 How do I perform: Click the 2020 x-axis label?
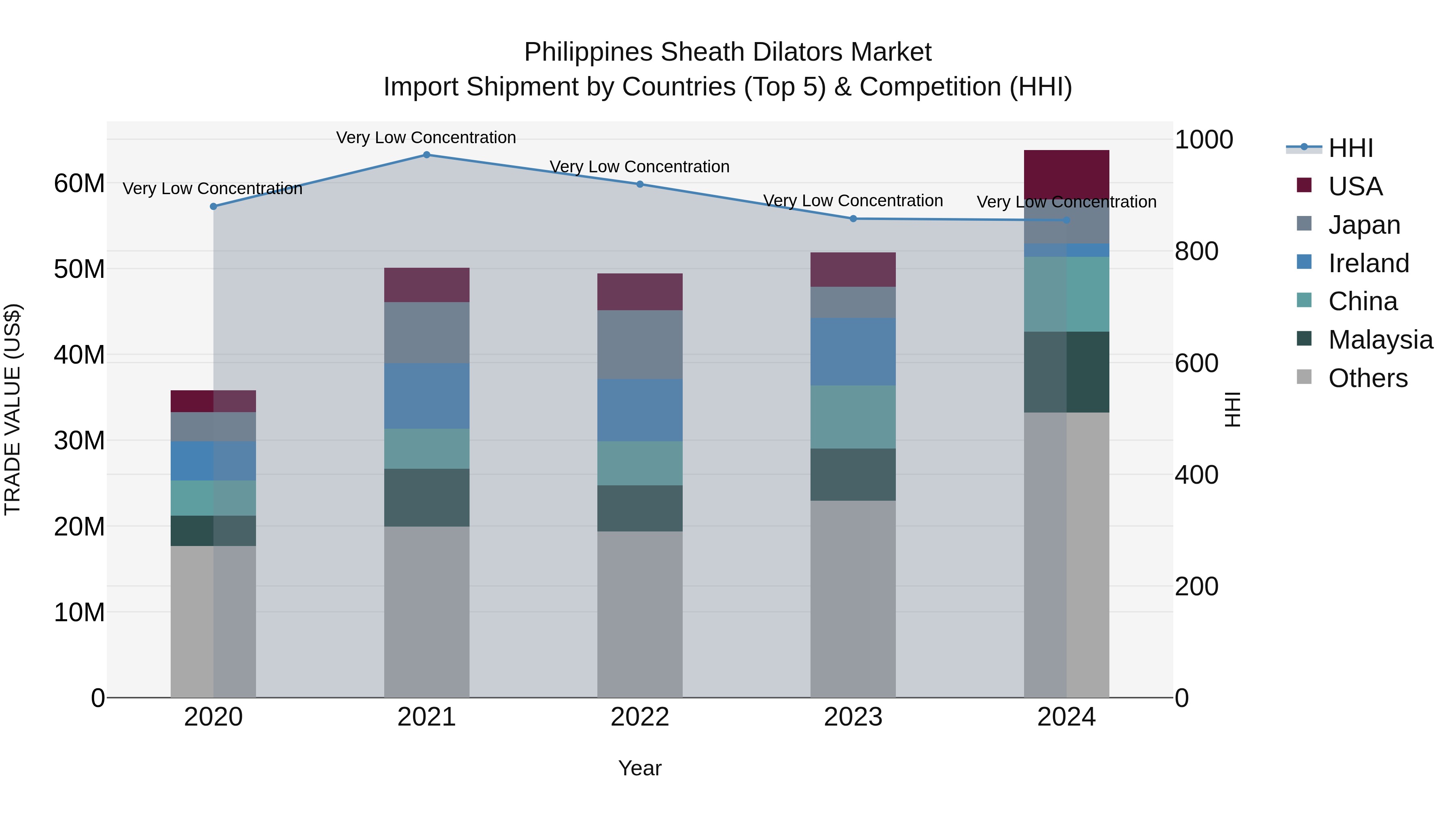coord(213,717)
